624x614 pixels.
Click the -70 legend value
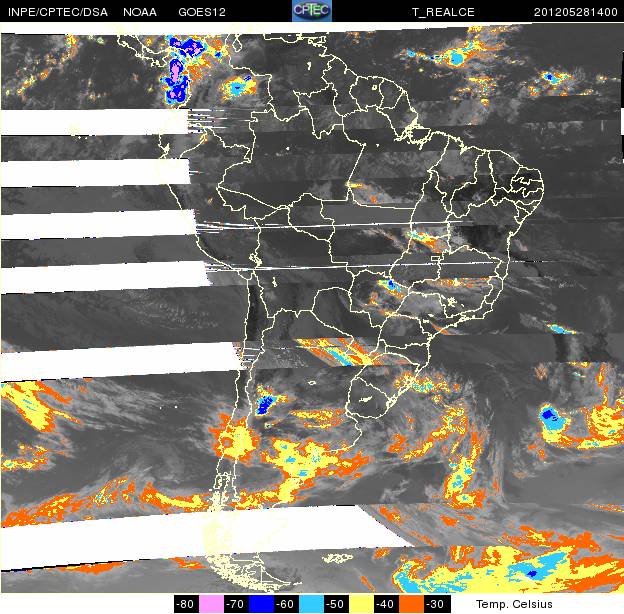(235, 604)
